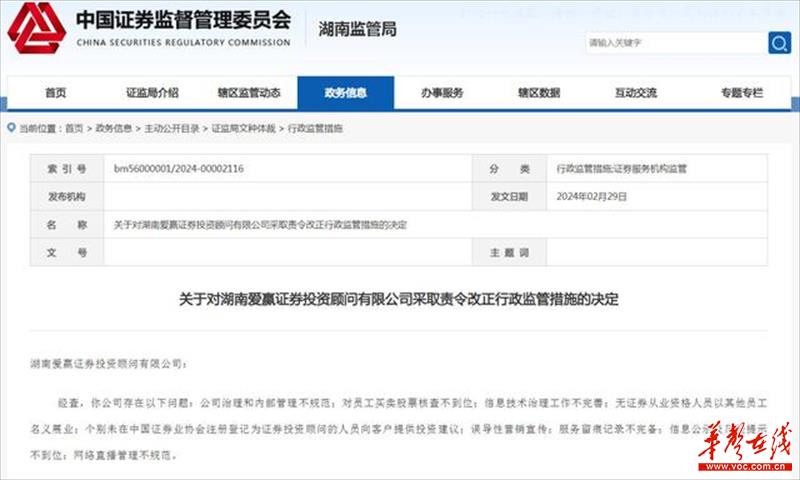Screen dimensions: 800x480
Task: Select index number bm56000001/2024-00002116
Action: (x=179, y=168)
